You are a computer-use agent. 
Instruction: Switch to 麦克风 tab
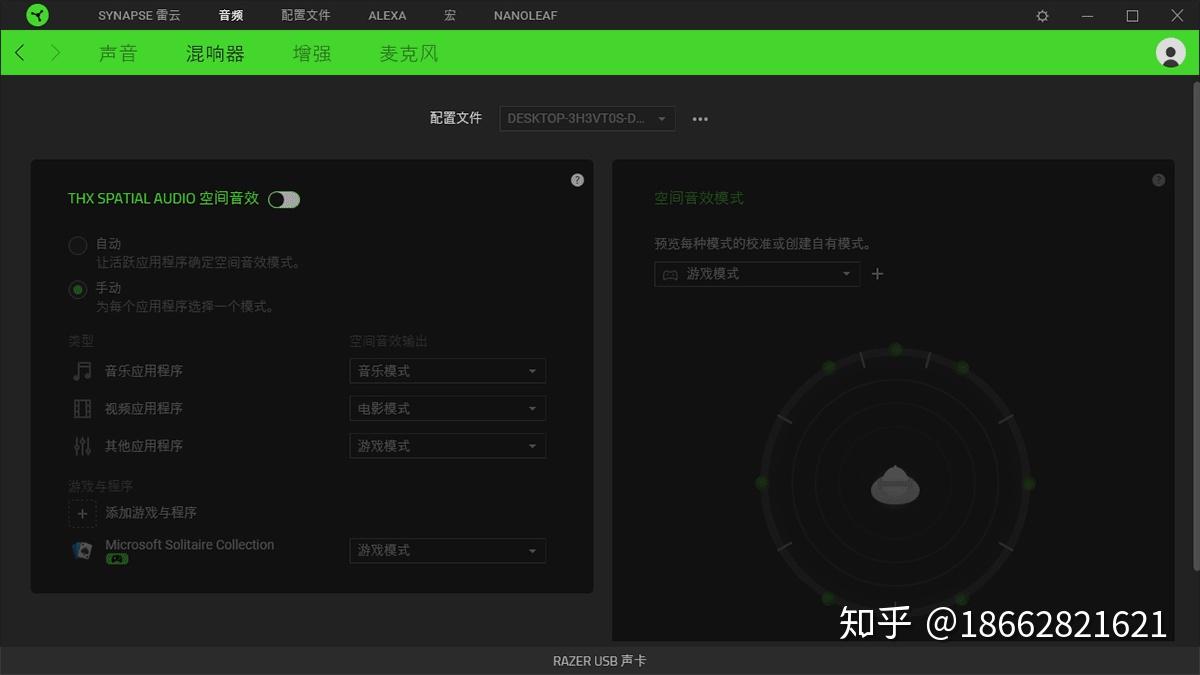pos(409,53)
